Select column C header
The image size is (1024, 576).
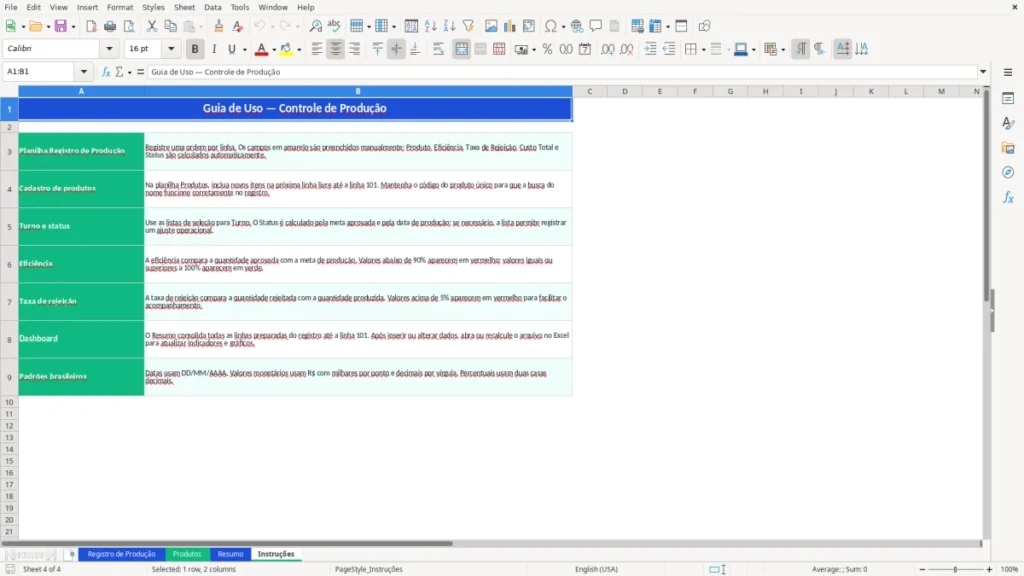(x=590, y=91)
